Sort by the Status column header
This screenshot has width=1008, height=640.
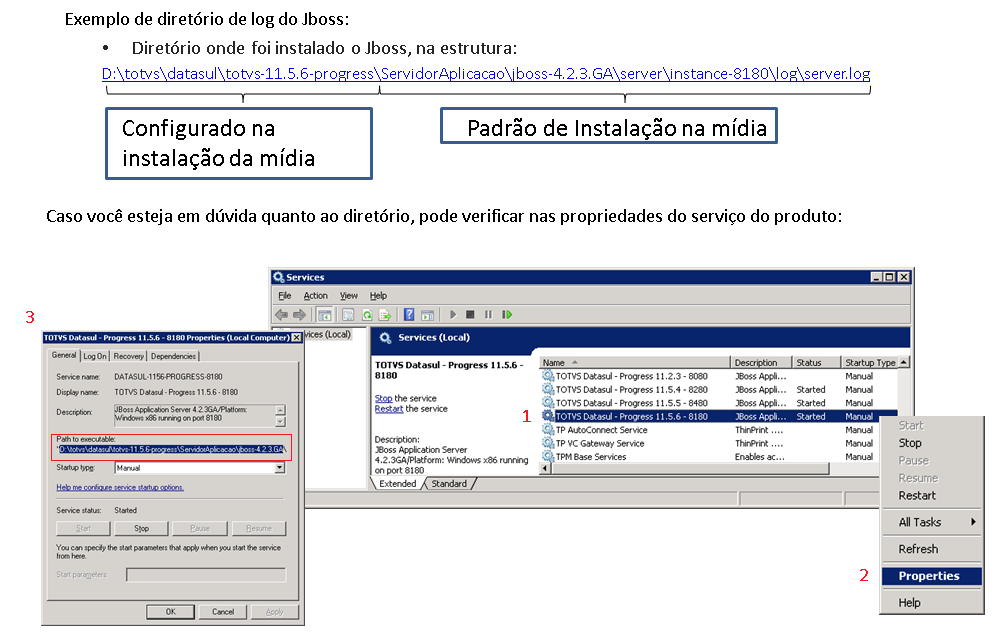[816, 362]
